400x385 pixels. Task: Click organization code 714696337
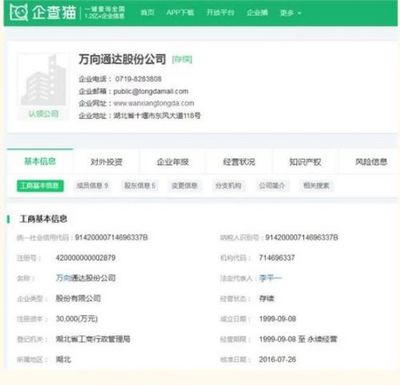277,258
